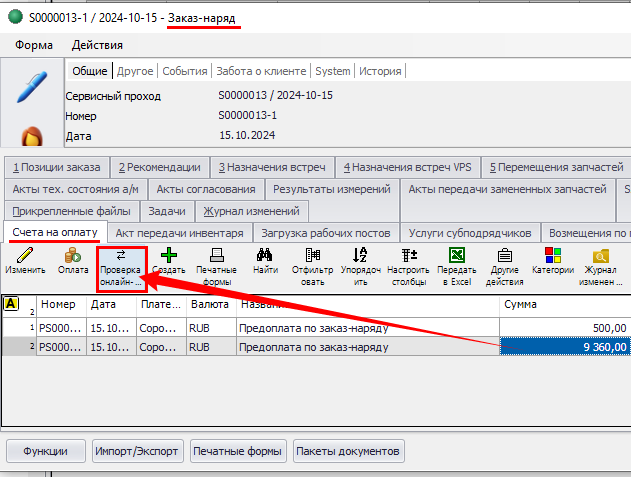The image size is (631, 477).
Task: Click the Импорт/Экспорт button
Action: click(137, 451)
